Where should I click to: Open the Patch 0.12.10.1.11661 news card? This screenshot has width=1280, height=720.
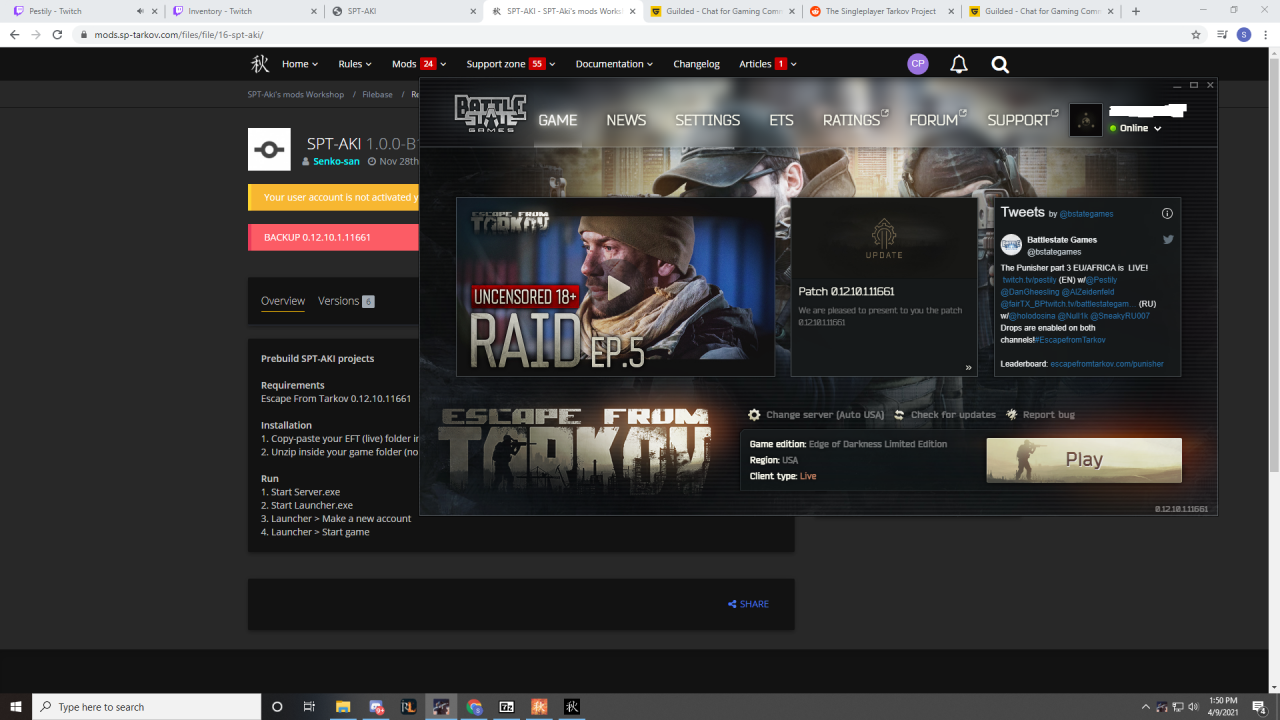(x=884, y=287)
